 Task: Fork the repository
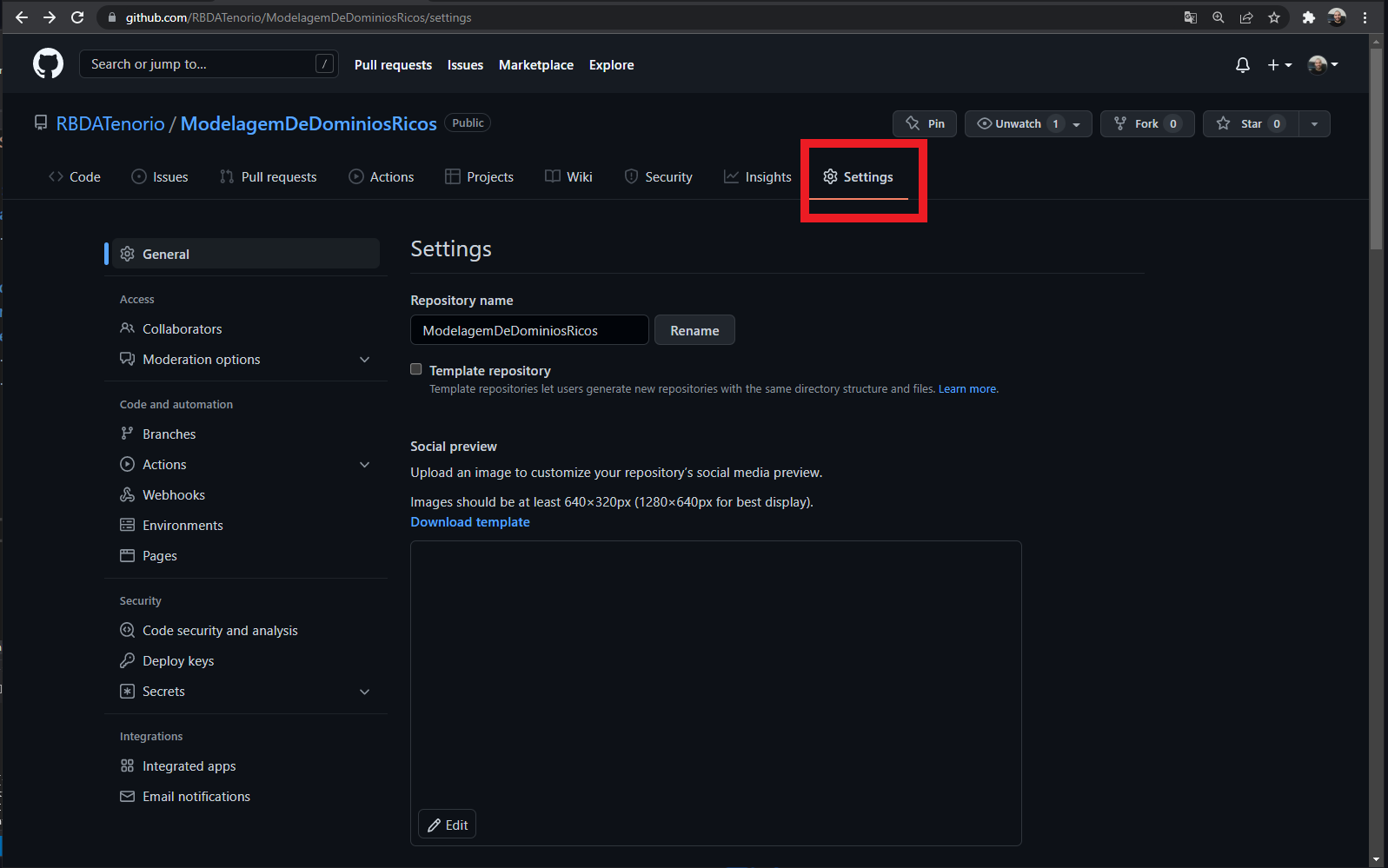[x=1147, y=123]
